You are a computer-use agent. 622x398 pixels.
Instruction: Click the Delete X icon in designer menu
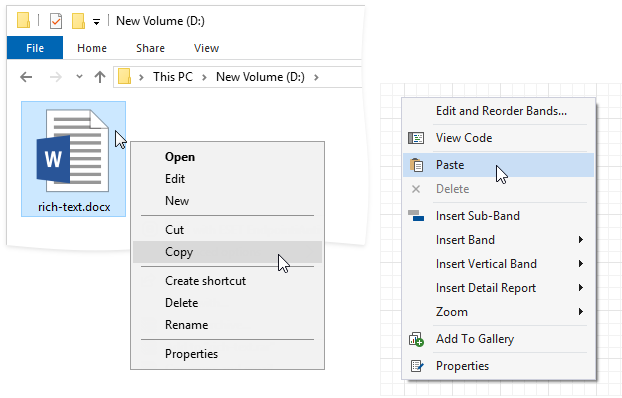tap(416, 189)
